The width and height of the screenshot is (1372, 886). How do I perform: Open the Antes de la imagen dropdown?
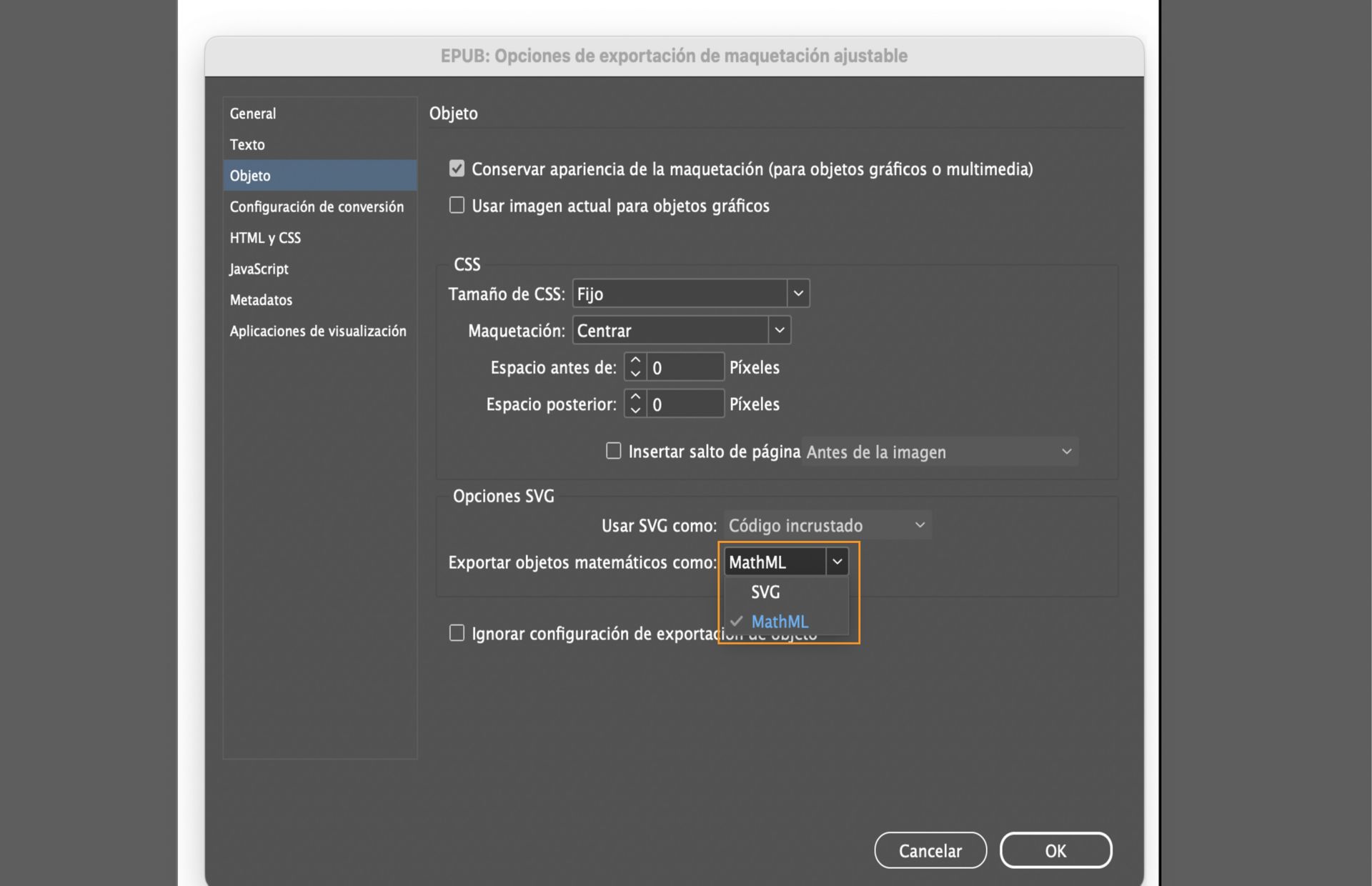1066,451
